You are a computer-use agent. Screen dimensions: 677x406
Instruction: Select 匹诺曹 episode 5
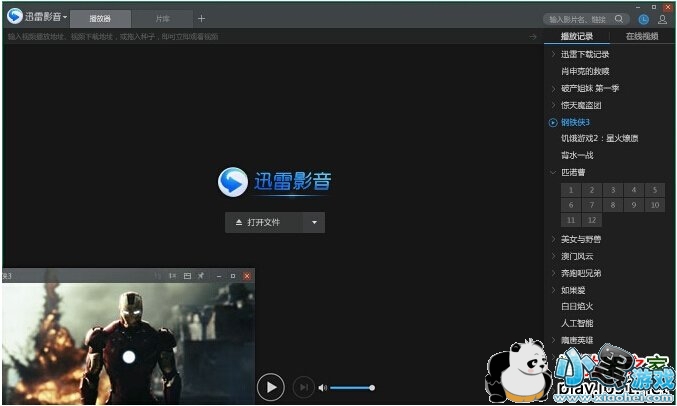655,190
